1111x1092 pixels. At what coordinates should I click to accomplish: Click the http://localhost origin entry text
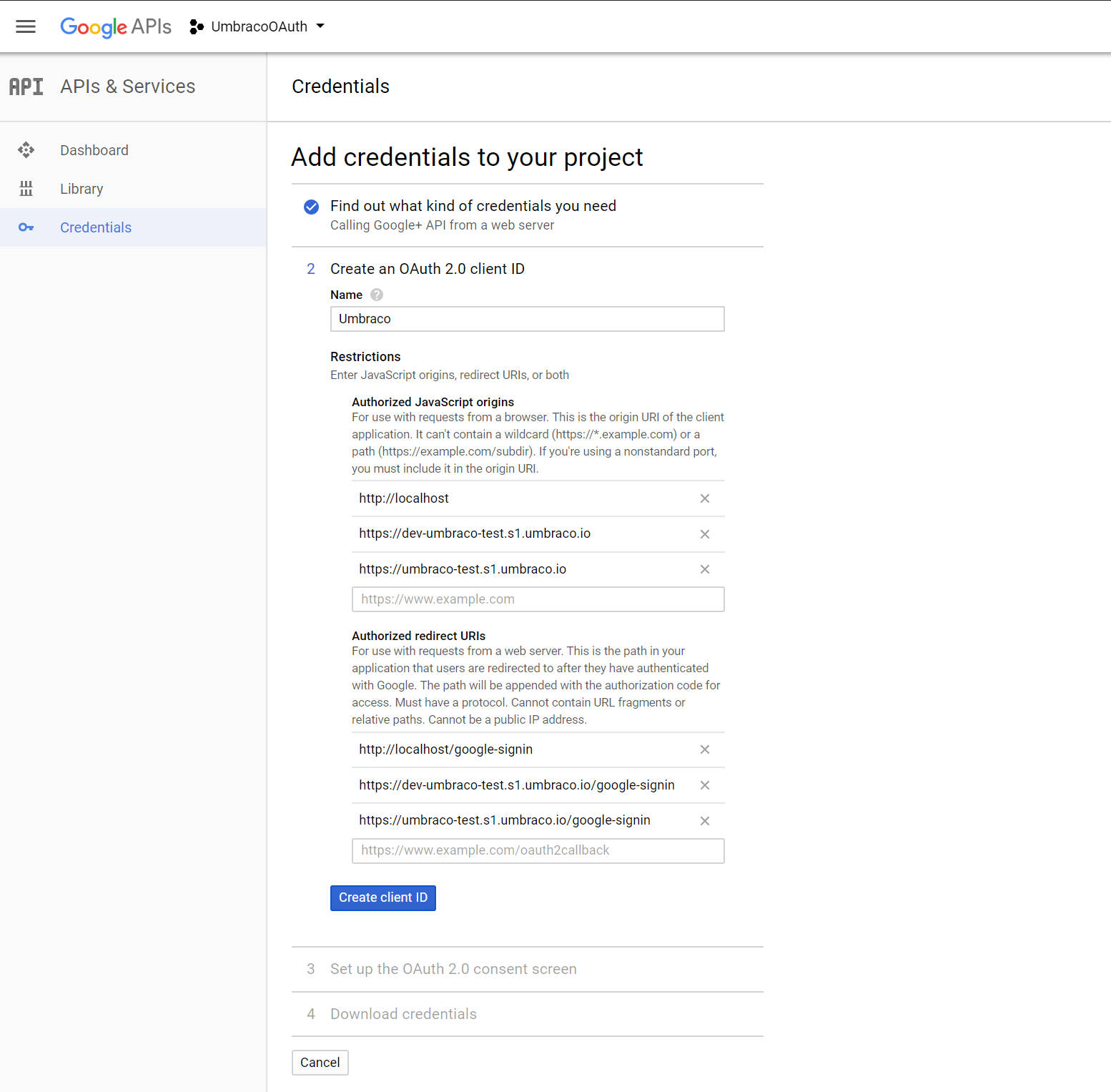click(x=404, y=498)
